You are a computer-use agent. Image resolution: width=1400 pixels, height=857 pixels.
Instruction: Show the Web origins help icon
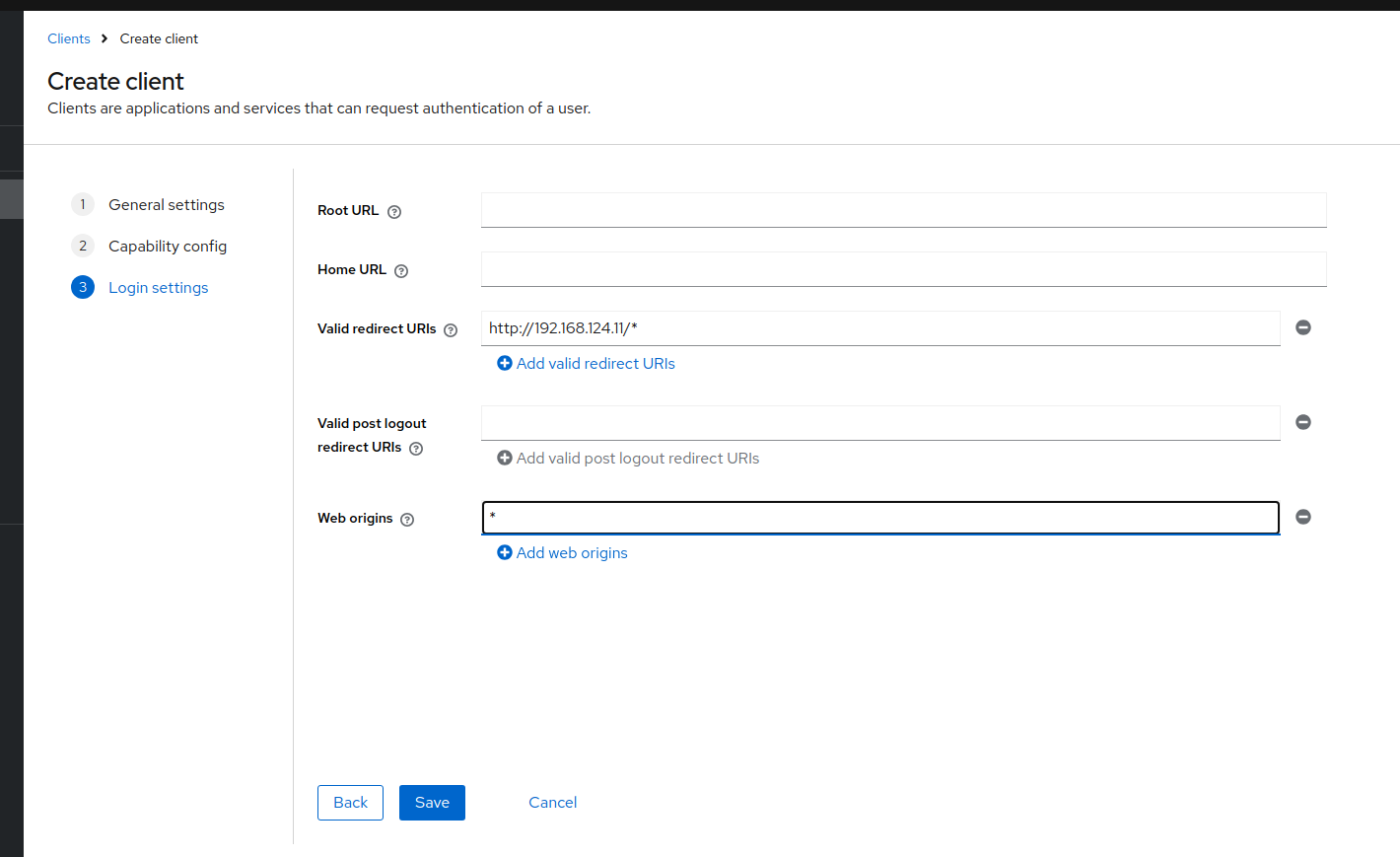[407, 520]
